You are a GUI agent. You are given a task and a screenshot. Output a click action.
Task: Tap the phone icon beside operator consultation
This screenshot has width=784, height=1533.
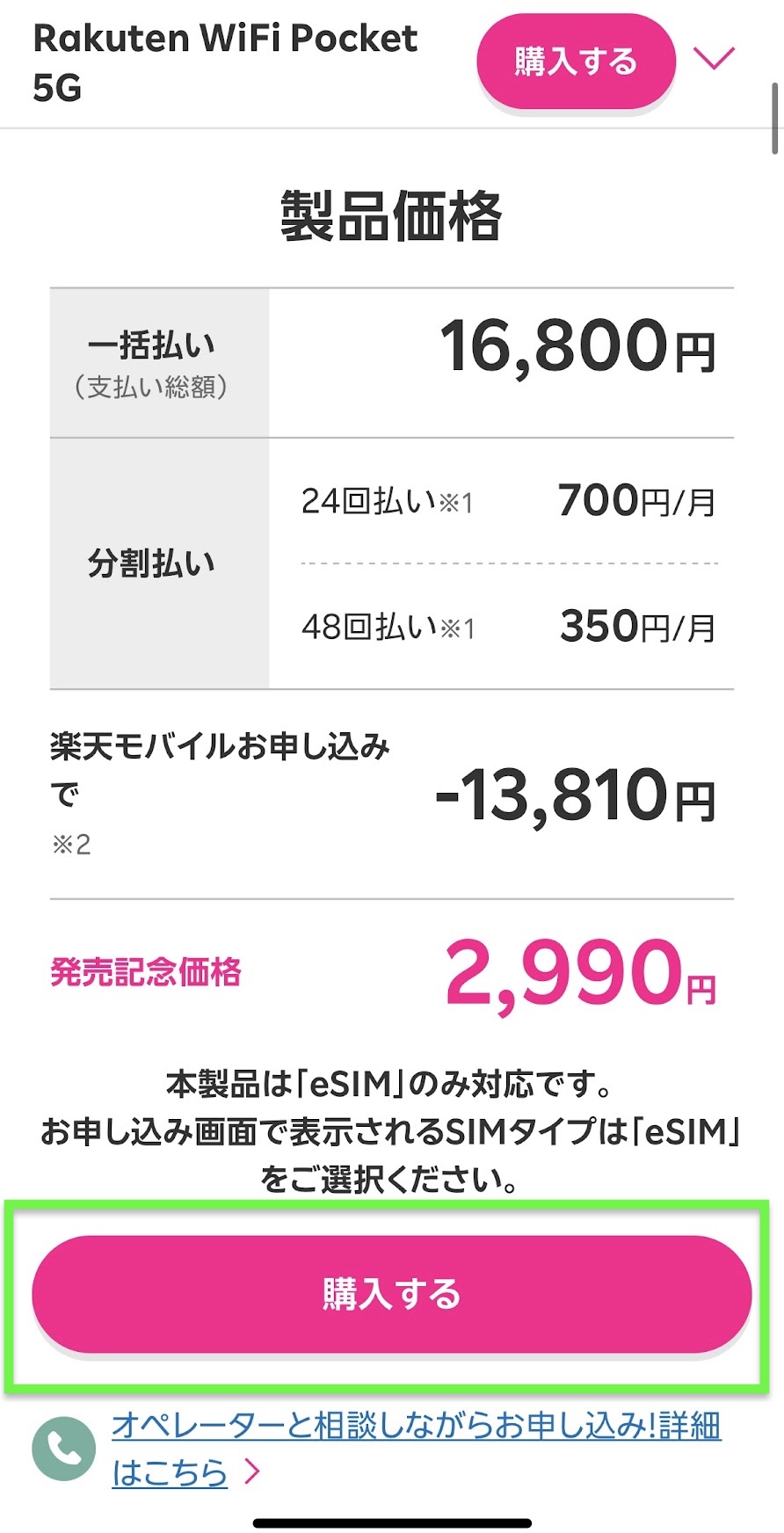tap(63, 1449)
